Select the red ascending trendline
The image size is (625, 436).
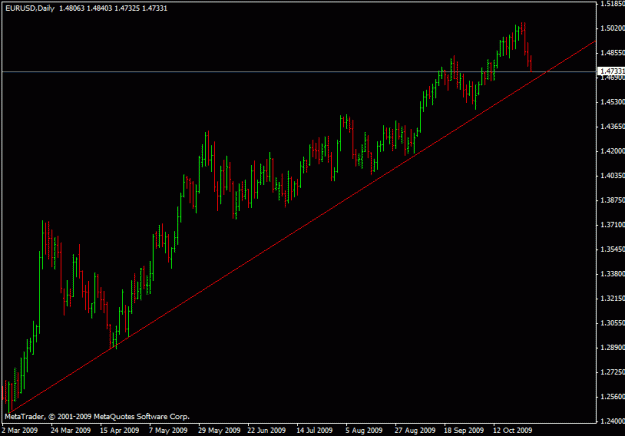click(x=303, y=227)
